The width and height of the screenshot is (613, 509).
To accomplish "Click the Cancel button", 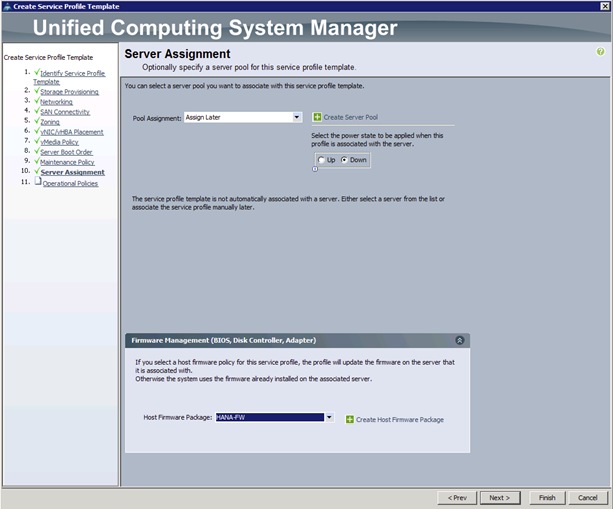I will coord(588,498).
